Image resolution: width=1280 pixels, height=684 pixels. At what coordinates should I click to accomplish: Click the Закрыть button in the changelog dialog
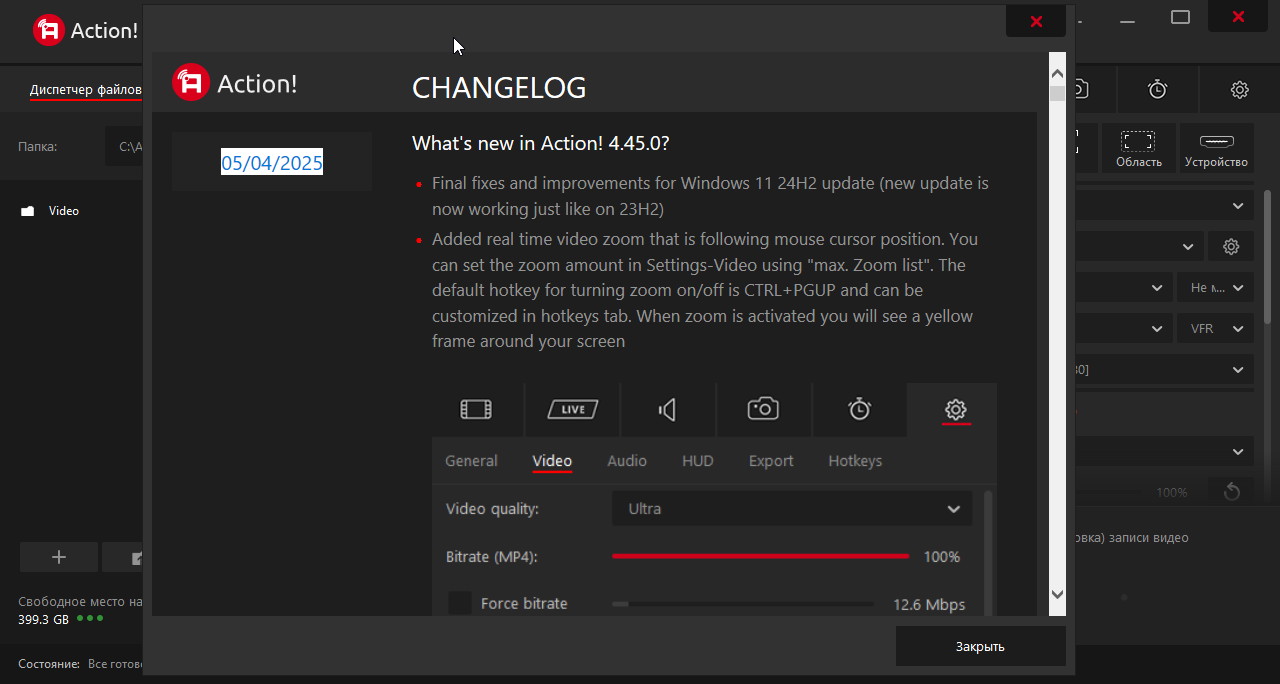(x=980, y=646)
